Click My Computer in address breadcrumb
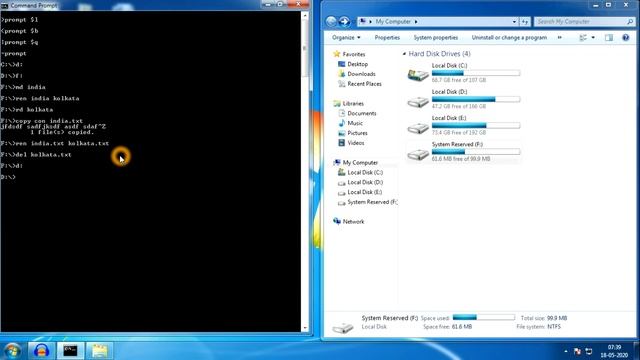640x360 pixels. point(393,22)
